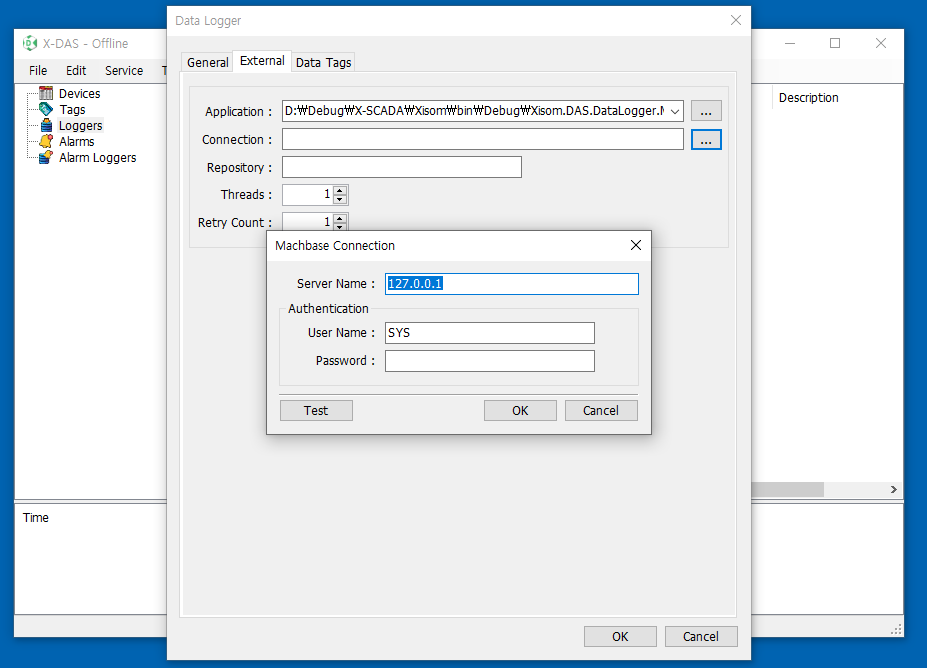Select Alarms label in tree
The height and width of the screenshot is (668, 927).
(76, 141)
